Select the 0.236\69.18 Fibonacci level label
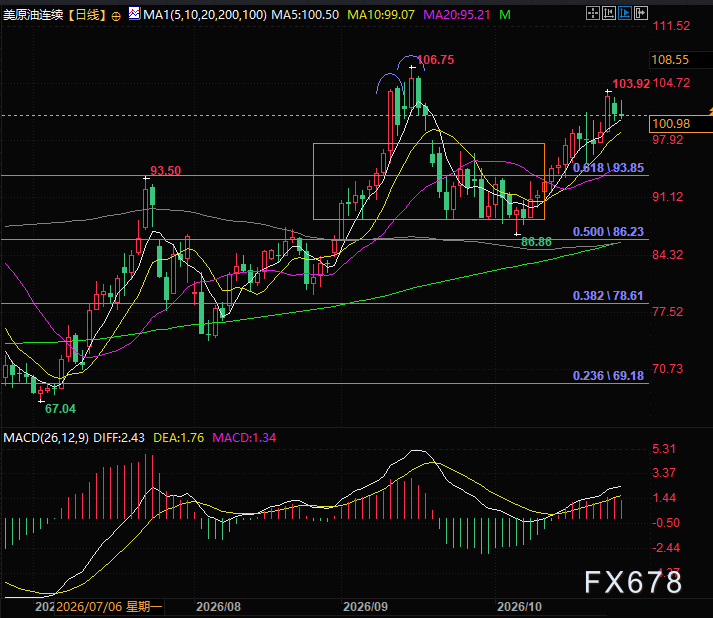Image resolution: width=713 pixels, height=618 pixels. (x=608, y=376)
